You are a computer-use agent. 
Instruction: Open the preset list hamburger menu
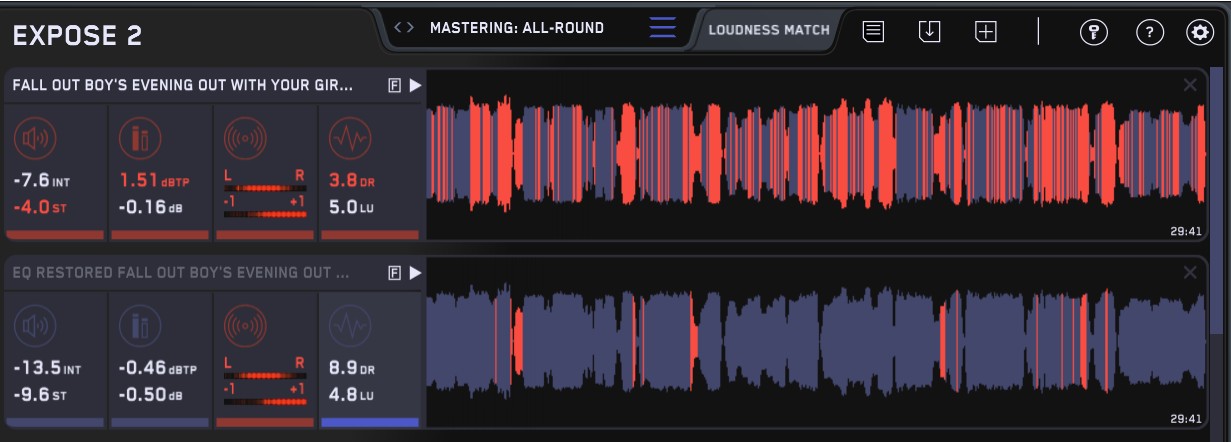click(662, 28)
